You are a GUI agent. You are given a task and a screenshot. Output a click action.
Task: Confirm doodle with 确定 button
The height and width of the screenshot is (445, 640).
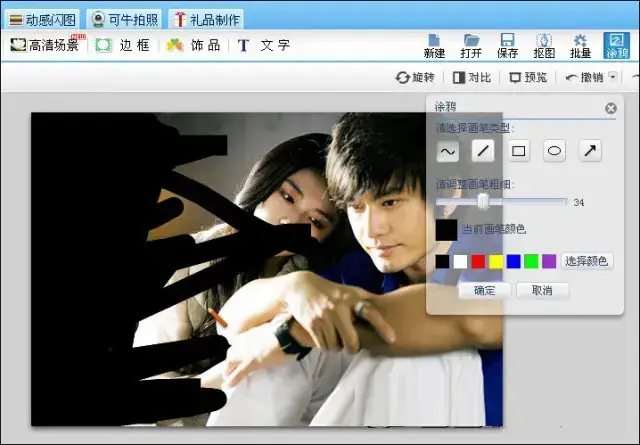click(484, 291)
